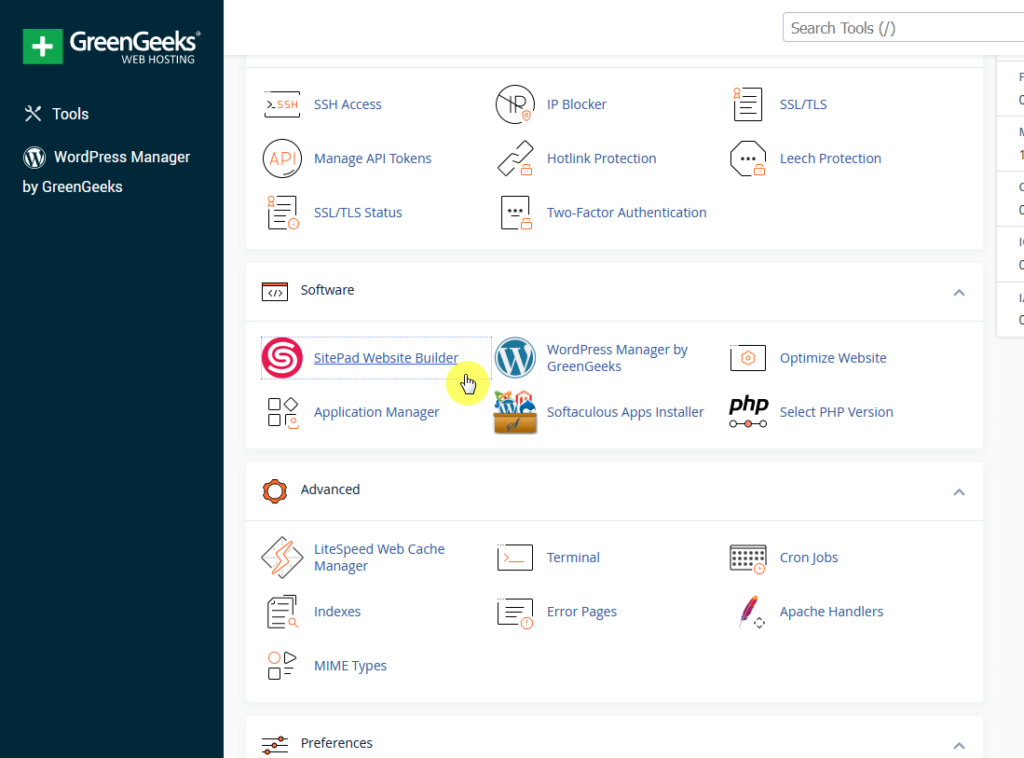Click the Advanced section title
The image size is (1024, 758).
[330, 490]
